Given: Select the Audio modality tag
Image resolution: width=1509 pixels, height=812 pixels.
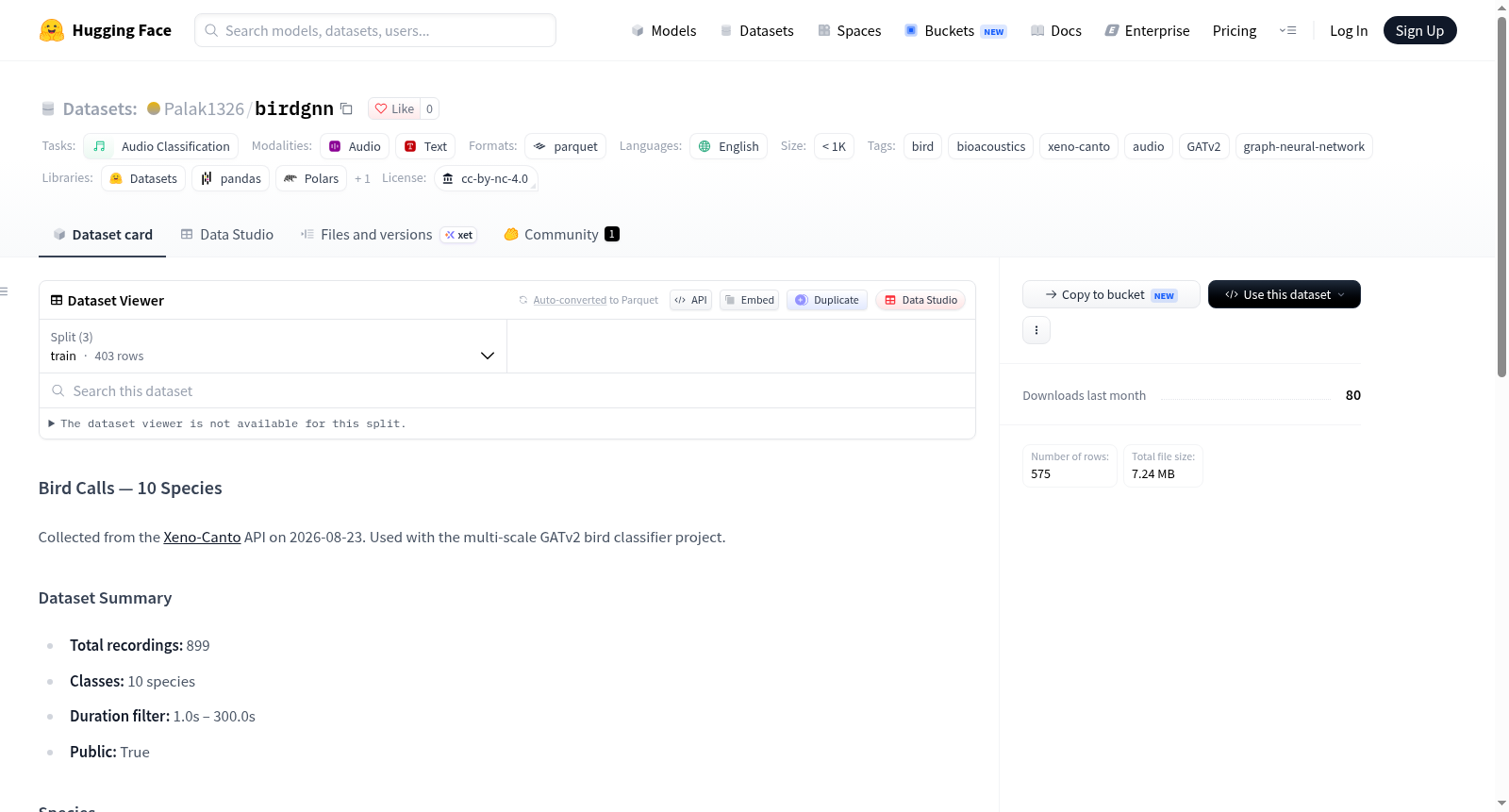Looking at the screenshot, I should 355,146.
